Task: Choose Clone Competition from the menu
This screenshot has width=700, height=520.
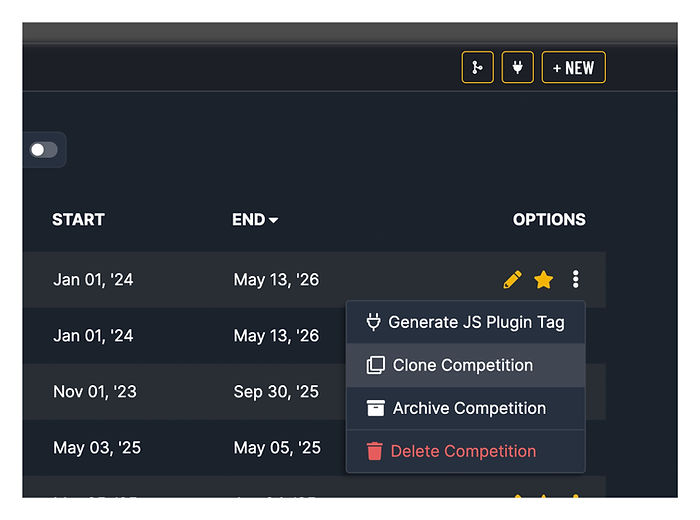Action: click(x=465, y=365)
